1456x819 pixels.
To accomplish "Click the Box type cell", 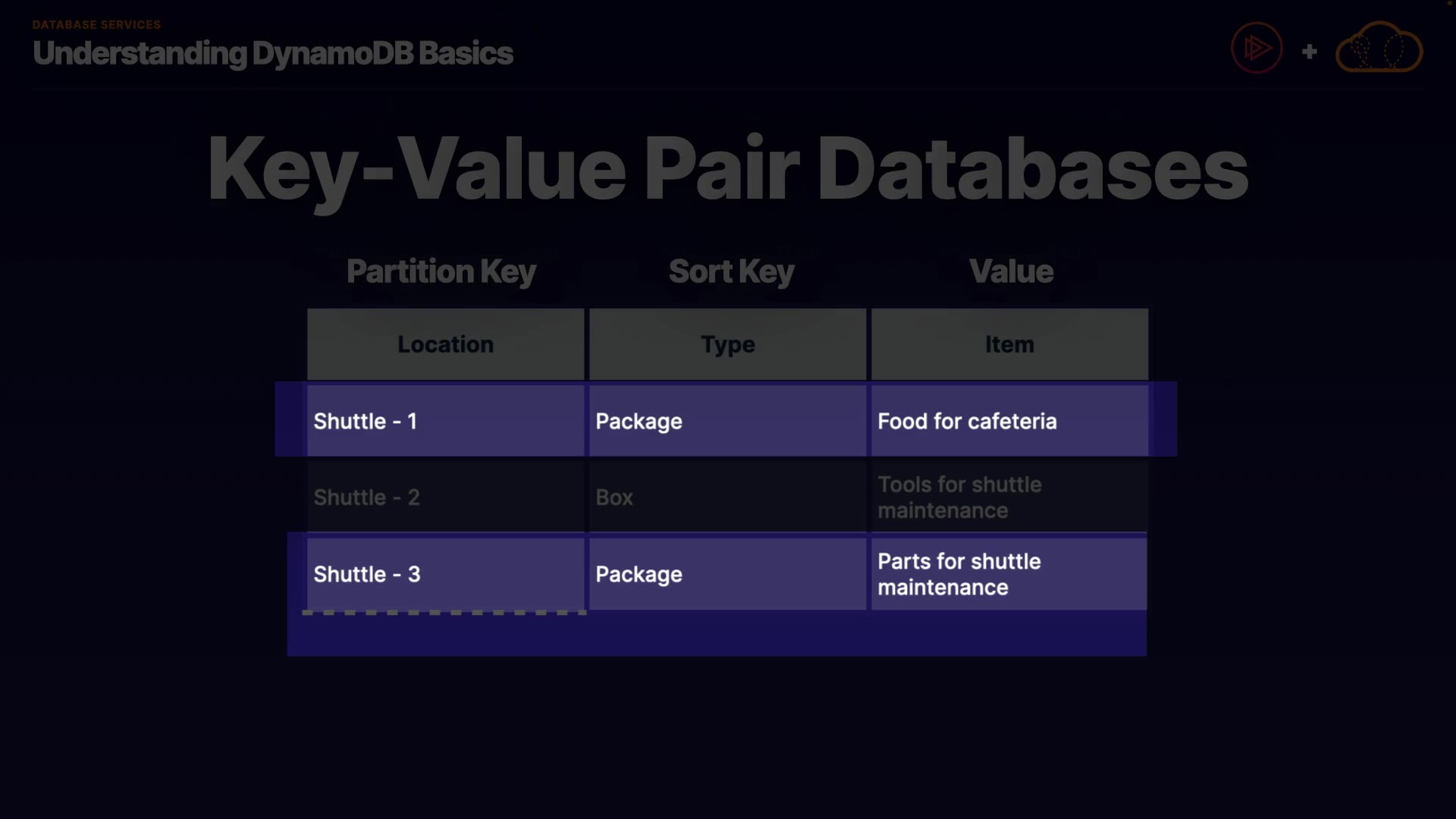I will (x=727, y=497).
